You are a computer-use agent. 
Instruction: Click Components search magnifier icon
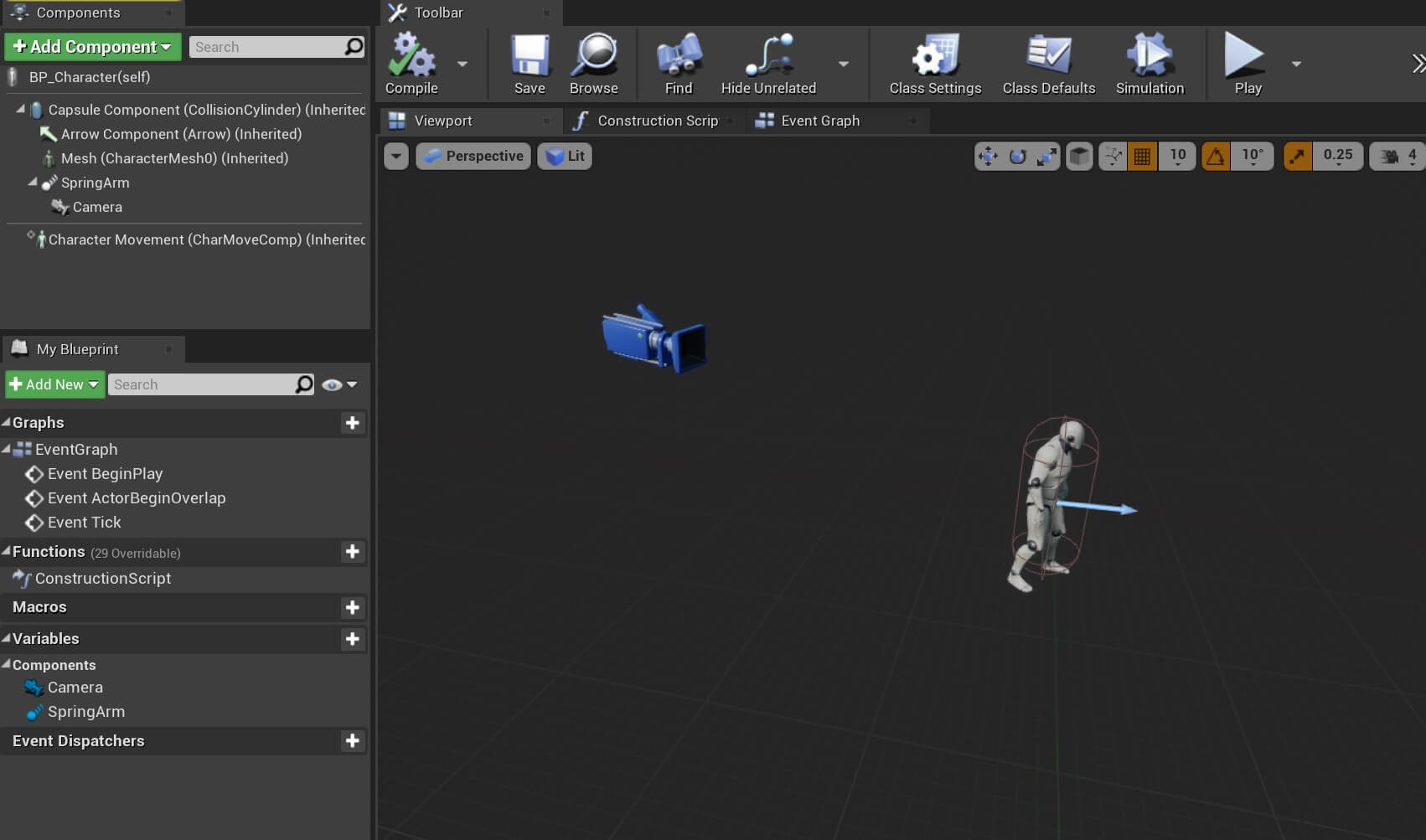click(354, 47)
